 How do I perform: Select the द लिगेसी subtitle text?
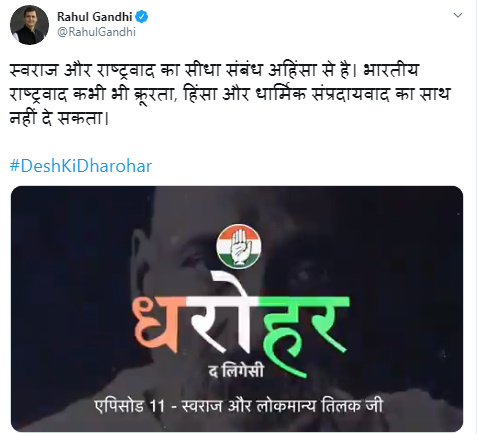pyautogui.click(x=236, y=371)
